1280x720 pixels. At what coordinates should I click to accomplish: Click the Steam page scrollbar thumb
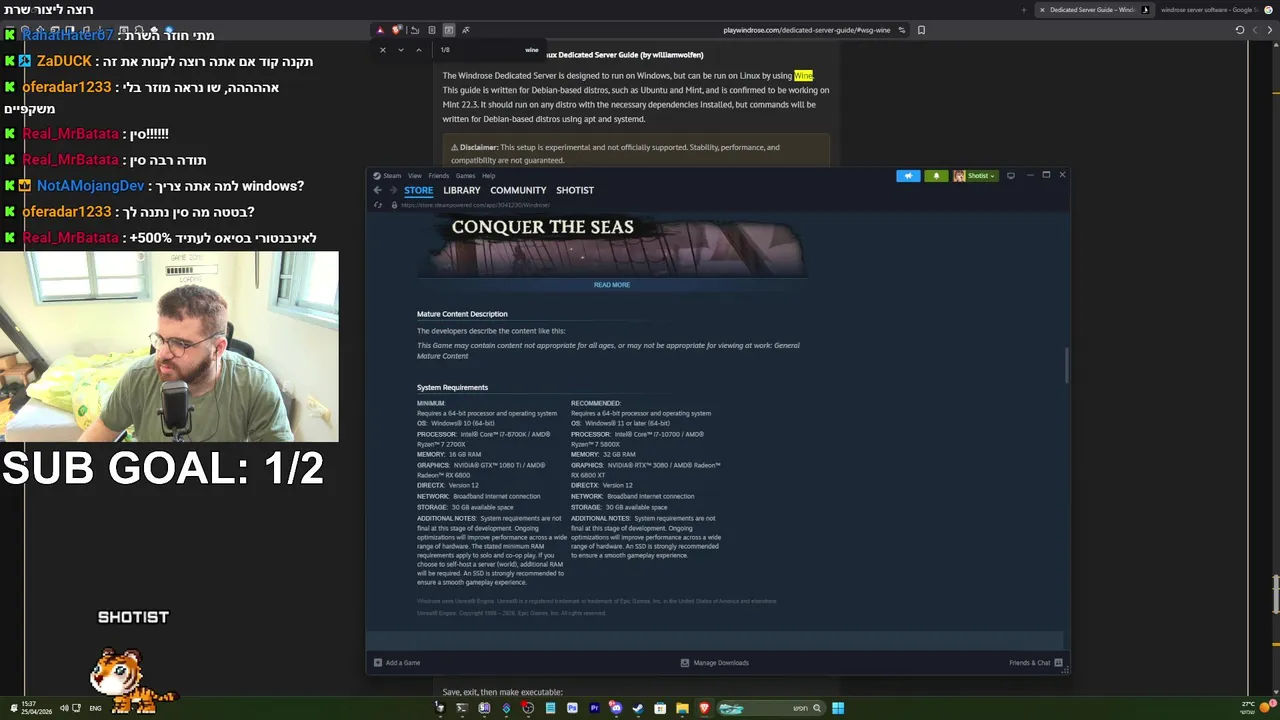pyautogui.click(x=1066, y=365)
